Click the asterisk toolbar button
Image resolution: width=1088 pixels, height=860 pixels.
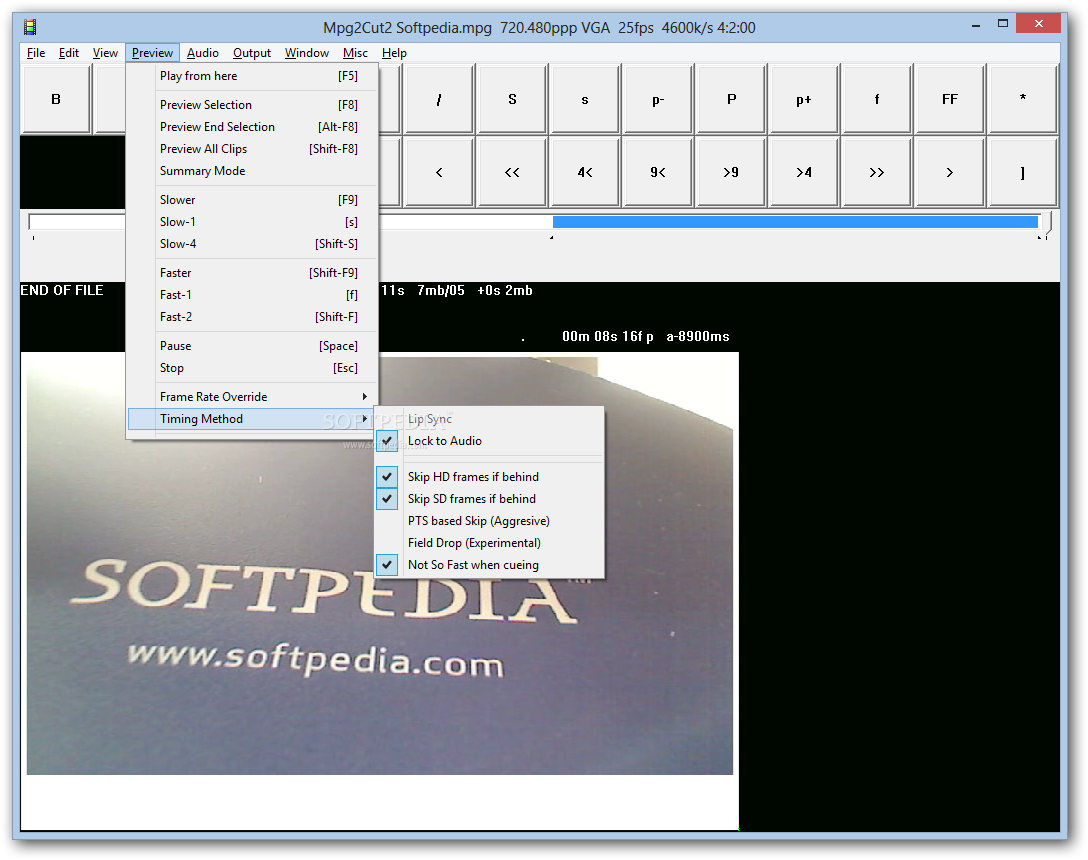coord(1023,99)
